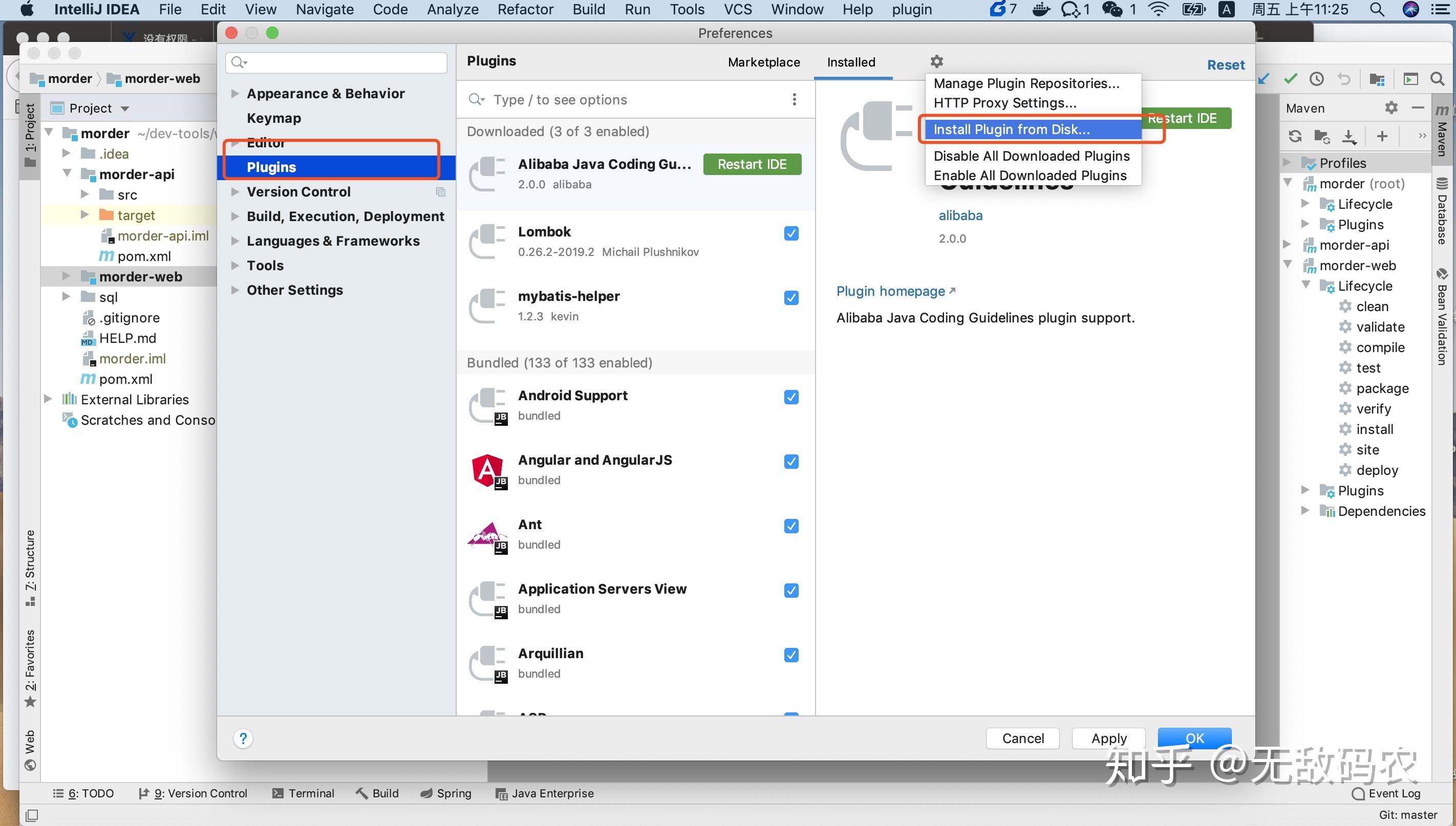
Task: Open the Maven panel settings gear
Action: [x=1391, y=107]
